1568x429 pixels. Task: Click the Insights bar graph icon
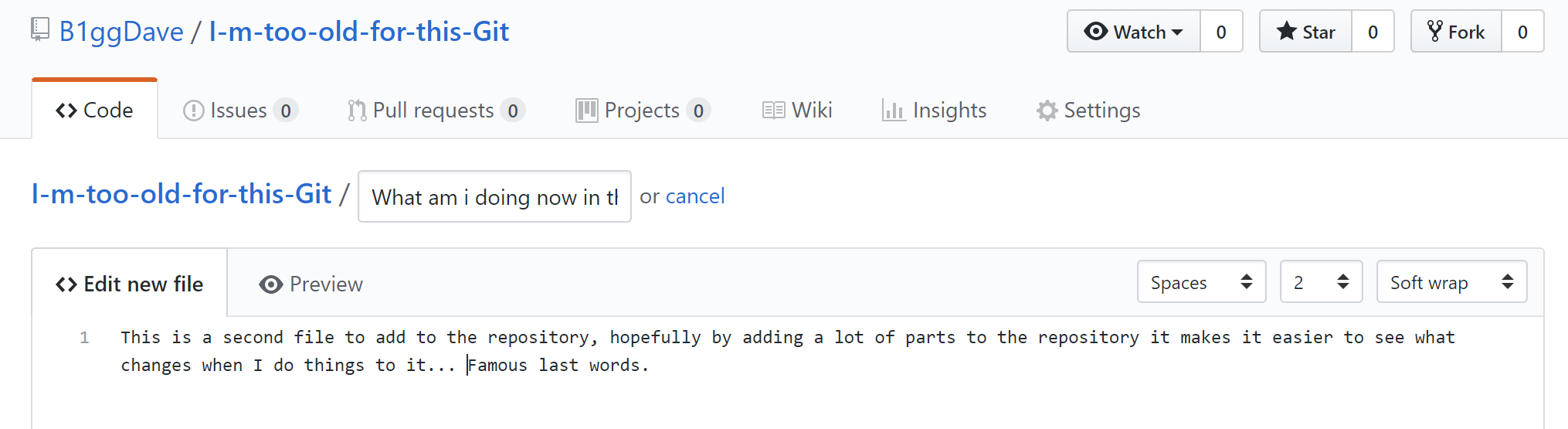894,111
